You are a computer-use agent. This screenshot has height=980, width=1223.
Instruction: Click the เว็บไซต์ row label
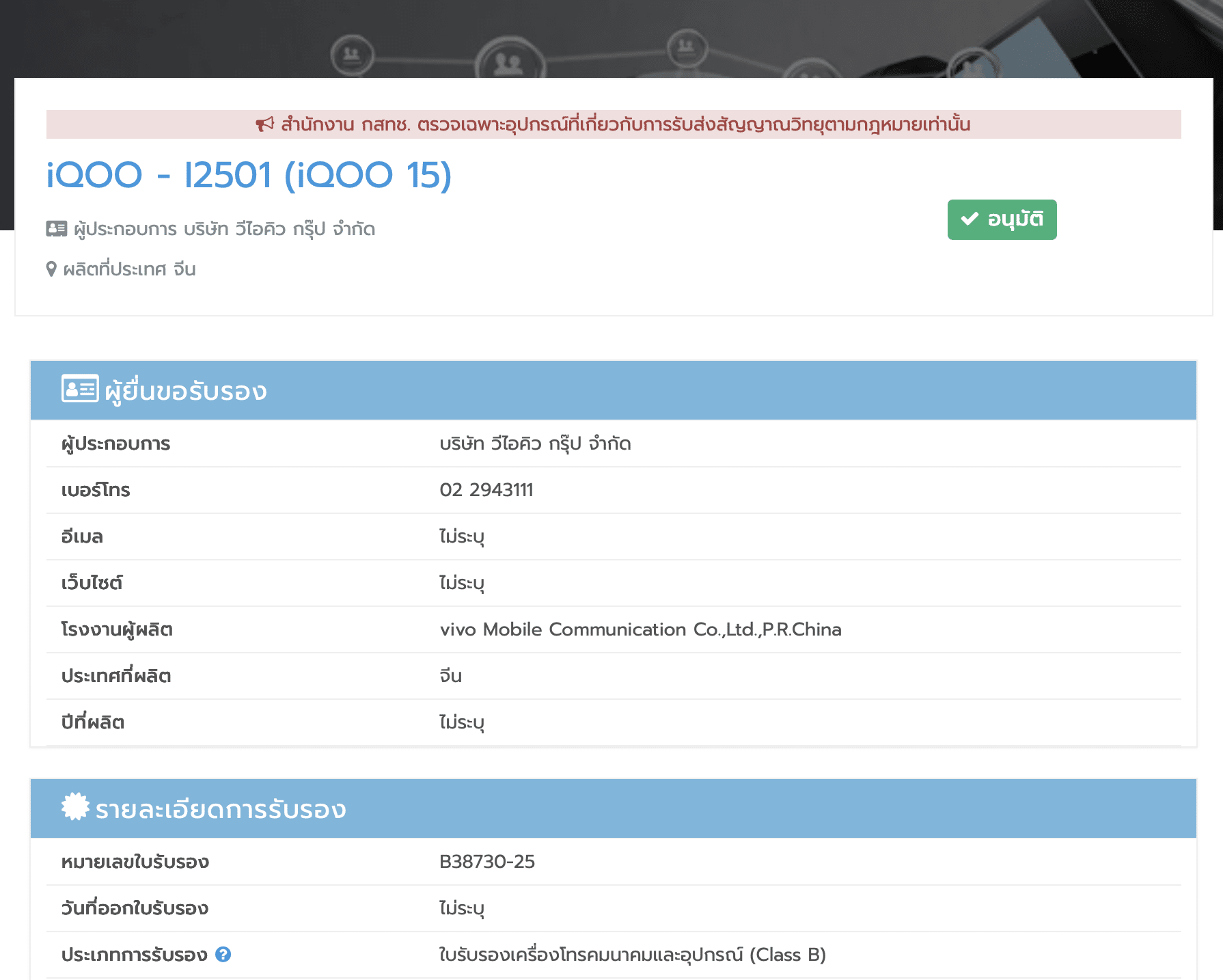[x=92, y=583]
